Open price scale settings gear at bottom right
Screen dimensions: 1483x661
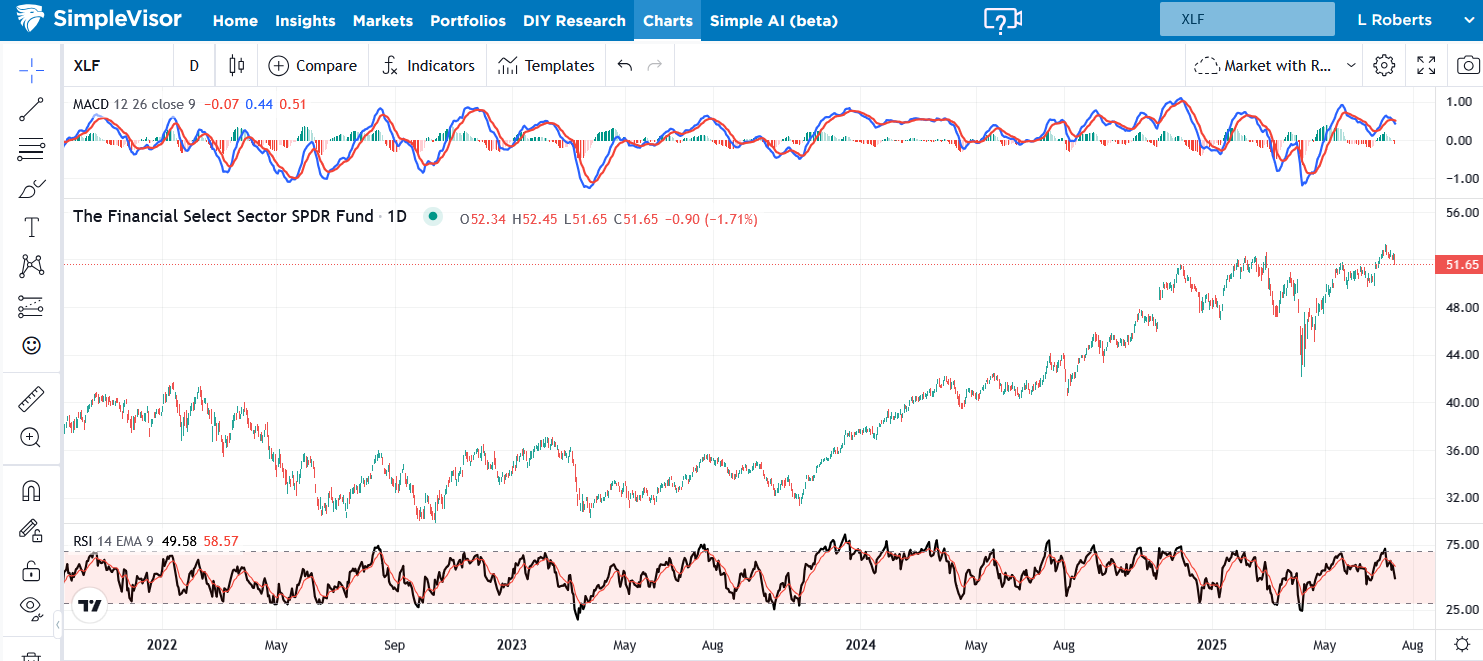coord(1462,644)
